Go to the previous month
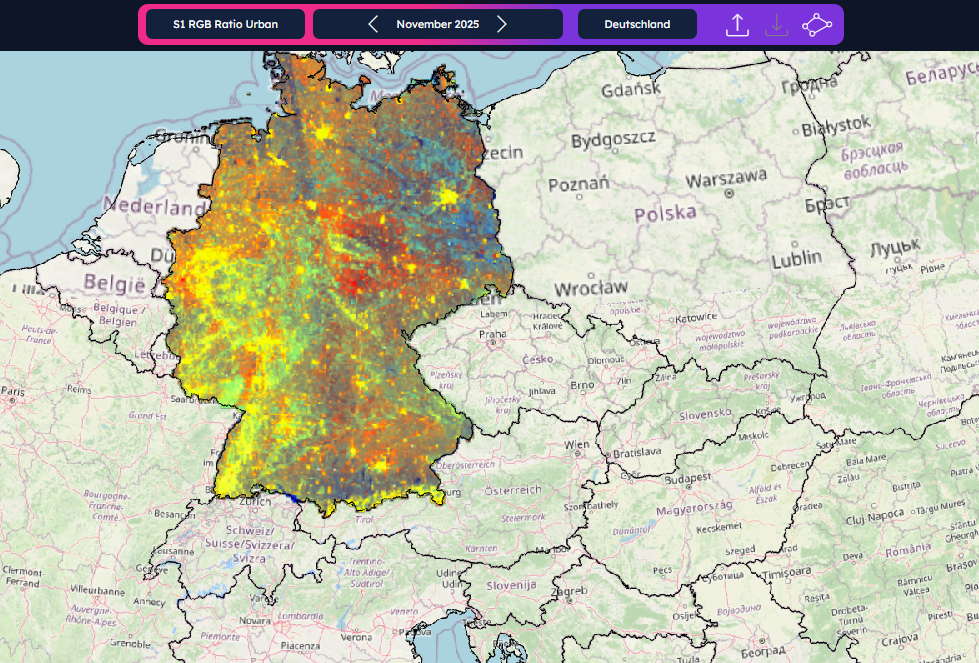The image size is (979, 663). 373,24
